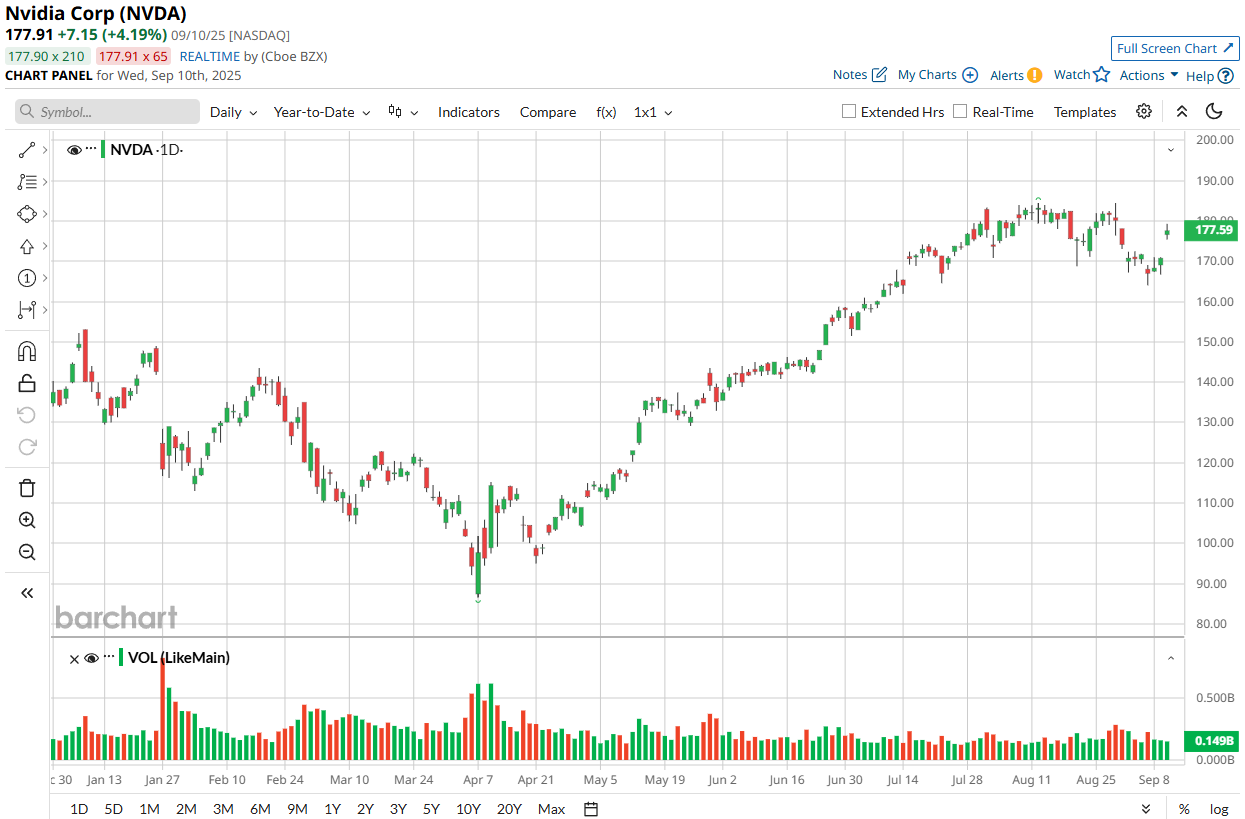Toggle log scale button
Screen dimensions: 1245x819
point(1219,809)
